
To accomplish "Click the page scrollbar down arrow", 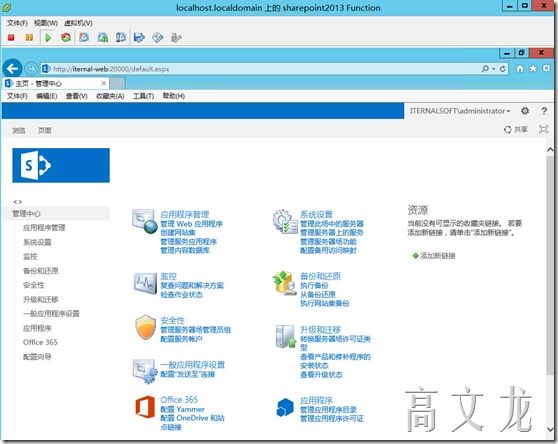I will pos(550,429).
